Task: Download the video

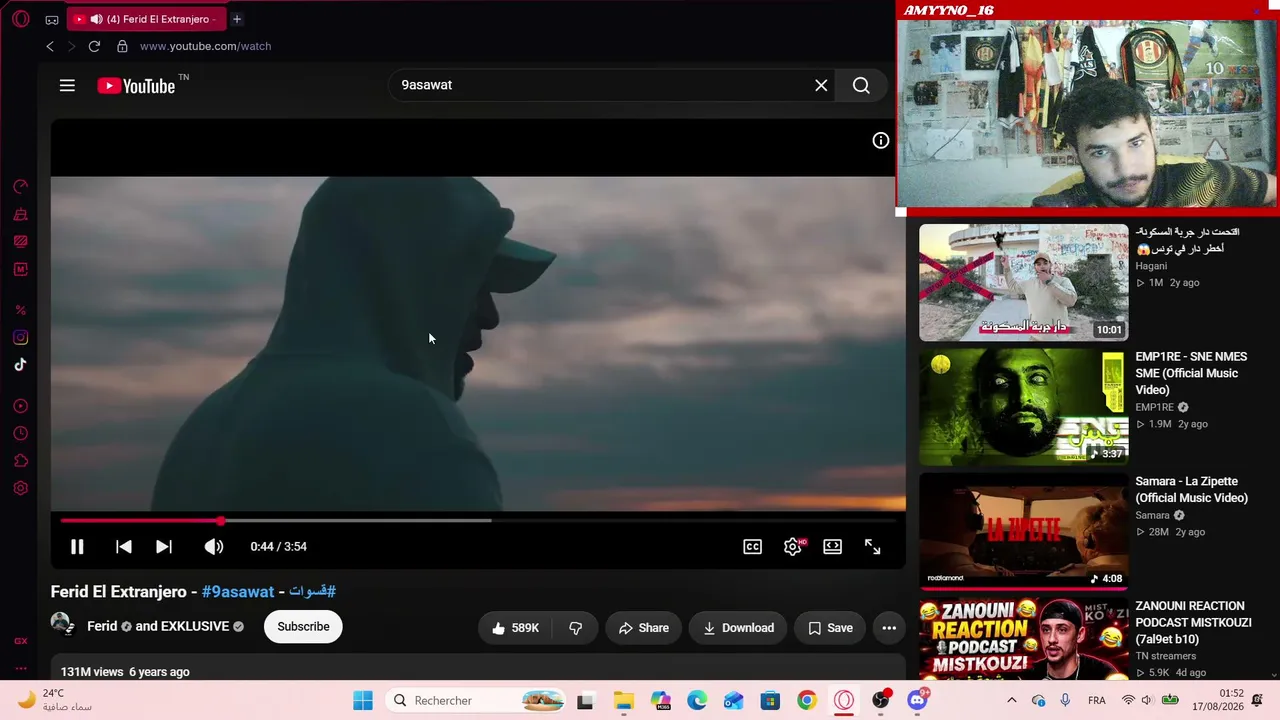Action: coord(738,628)
